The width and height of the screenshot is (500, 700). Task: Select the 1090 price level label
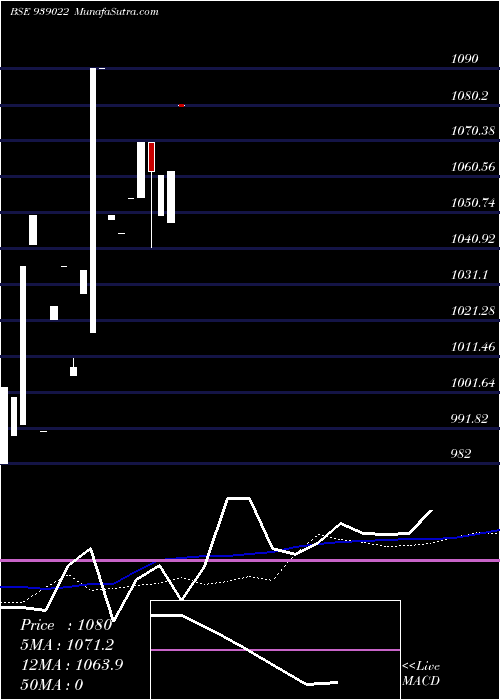tap(464, 58)
